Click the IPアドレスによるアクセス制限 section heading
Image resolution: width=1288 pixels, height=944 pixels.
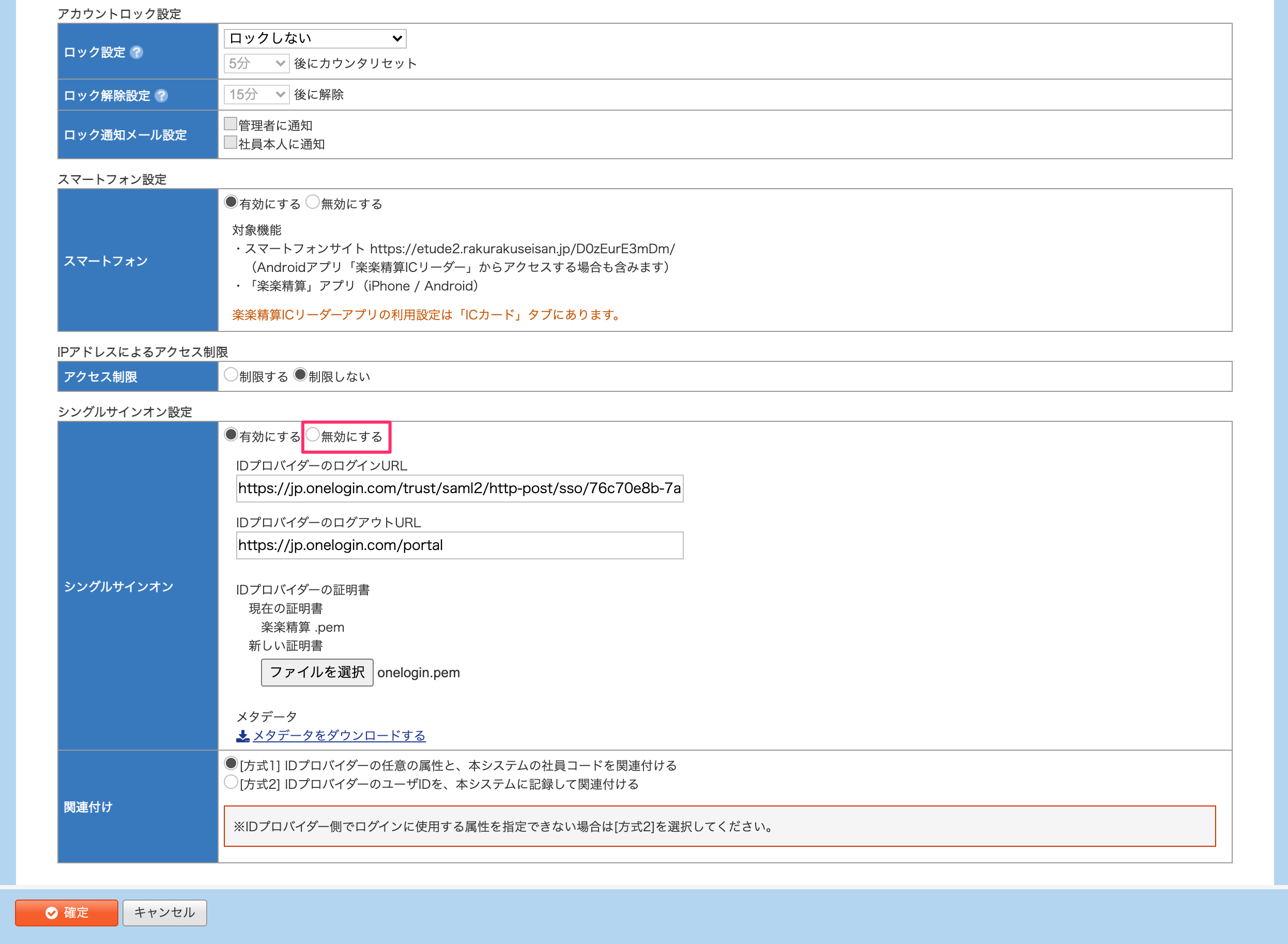(143, 352)
